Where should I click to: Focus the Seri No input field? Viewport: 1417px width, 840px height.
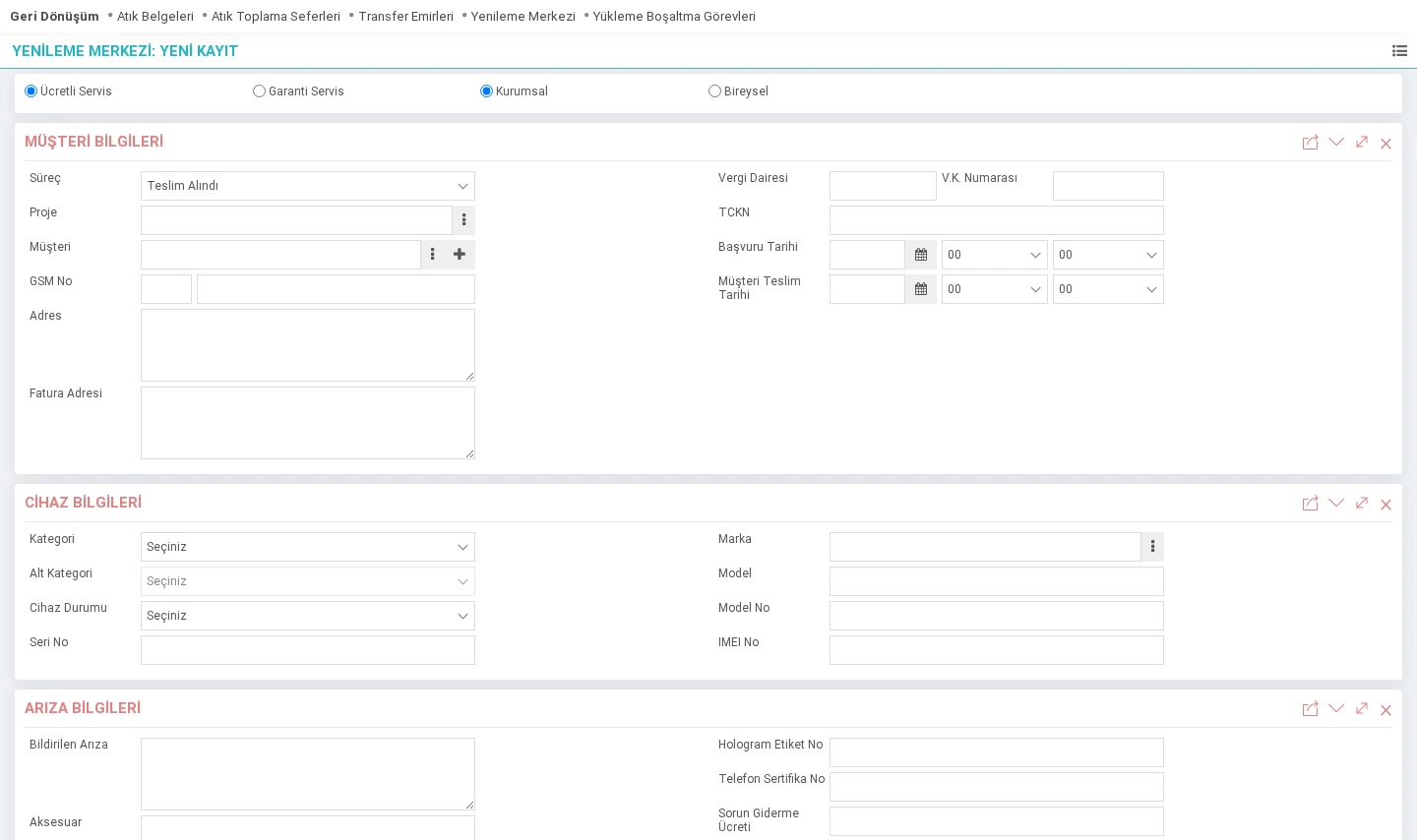308,650
